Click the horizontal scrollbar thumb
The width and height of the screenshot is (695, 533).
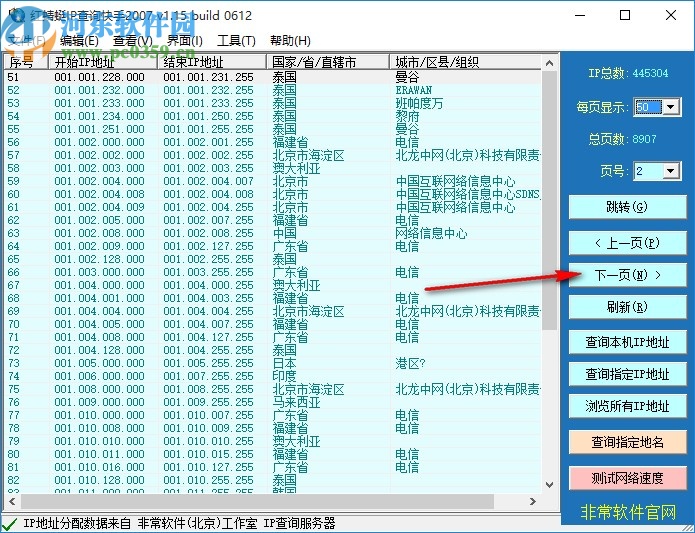pos(257,502)
